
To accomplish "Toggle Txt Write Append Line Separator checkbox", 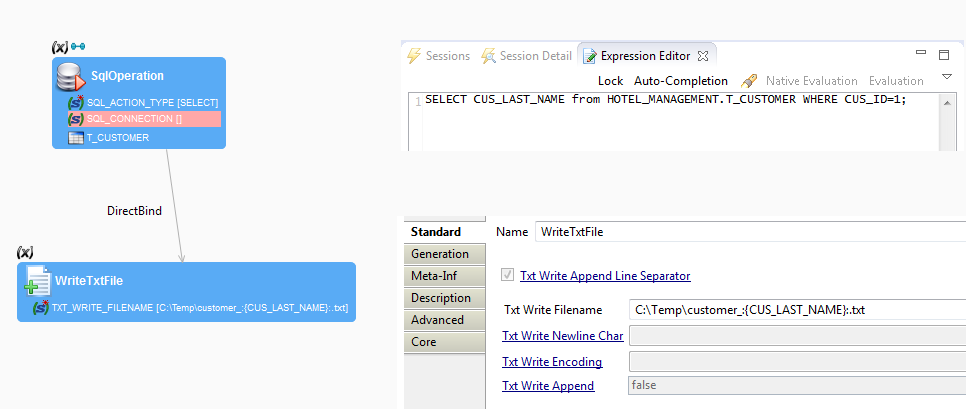I will tap(509, 276).
